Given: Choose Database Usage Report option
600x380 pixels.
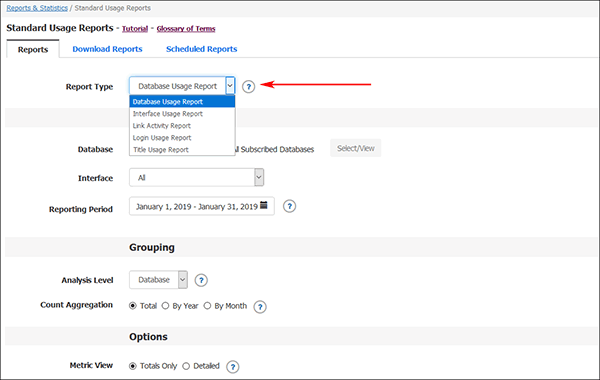Looking at the screenshot, I should click(182, 102).
